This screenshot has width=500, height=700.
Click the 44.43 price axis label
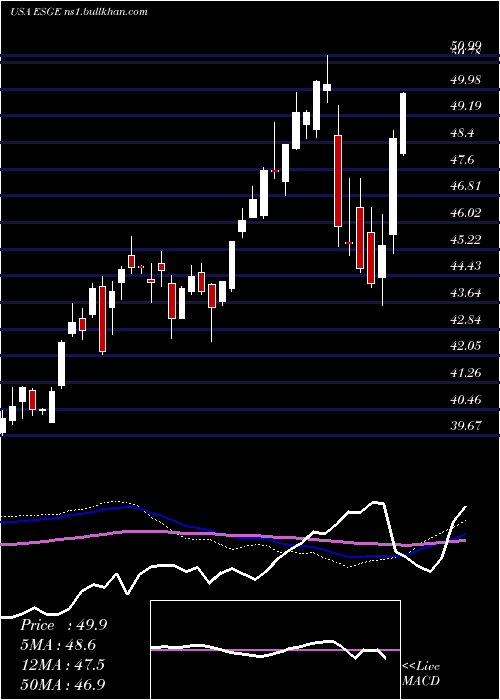(466, 266)
